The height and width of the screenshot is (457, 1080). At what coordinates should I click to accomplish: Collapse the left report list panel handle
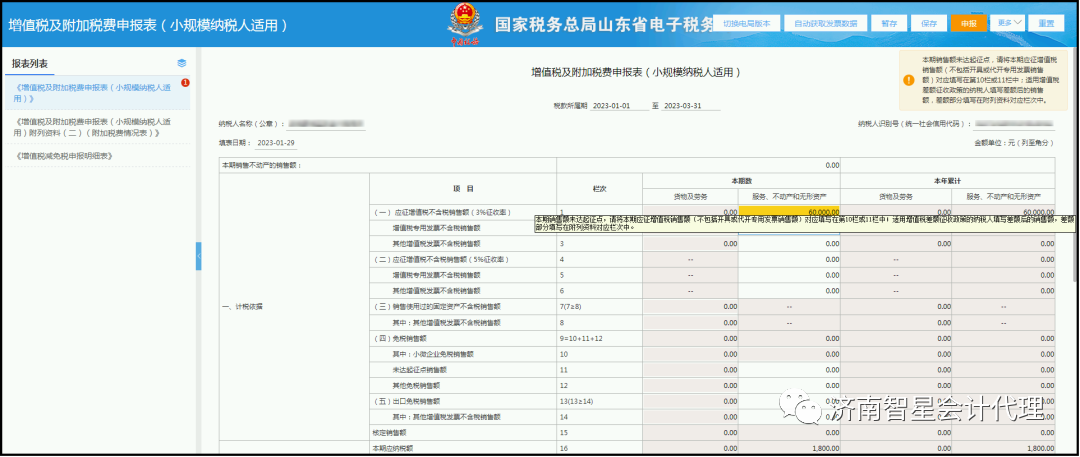coord(198,256)
